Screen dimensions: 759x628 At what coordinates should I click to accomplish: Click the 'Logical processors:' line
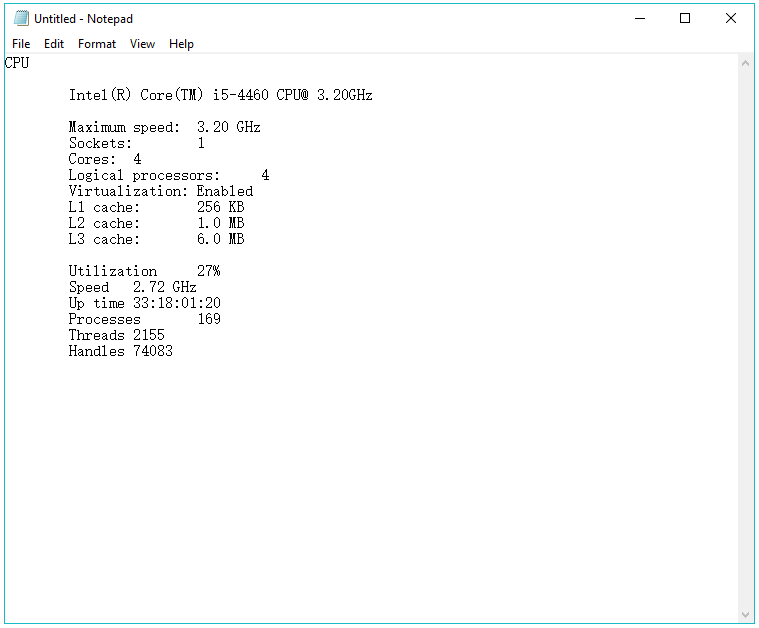169,175
